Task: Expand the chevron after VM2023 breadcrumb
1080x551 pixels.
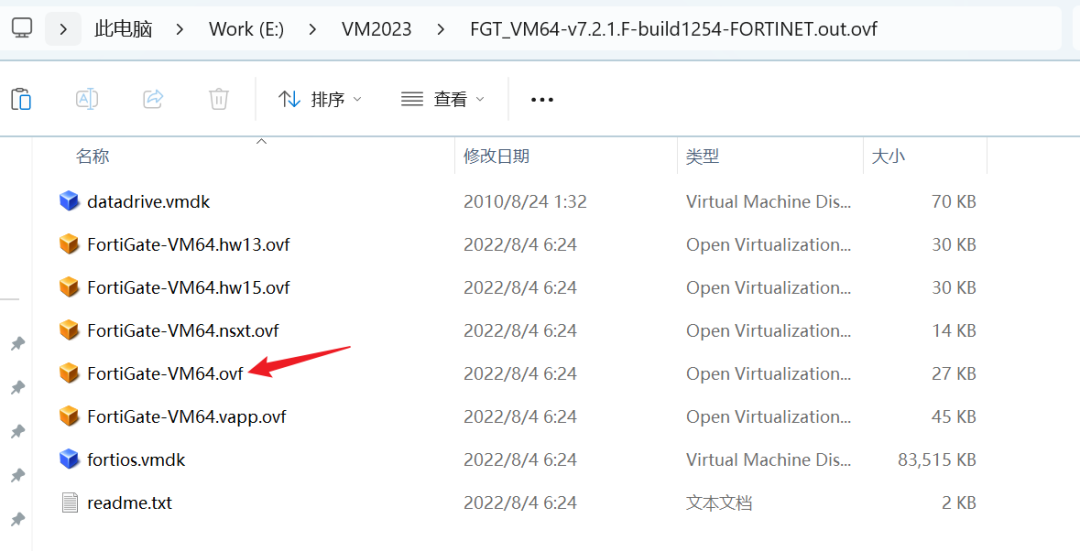Action: coord(441,29)
